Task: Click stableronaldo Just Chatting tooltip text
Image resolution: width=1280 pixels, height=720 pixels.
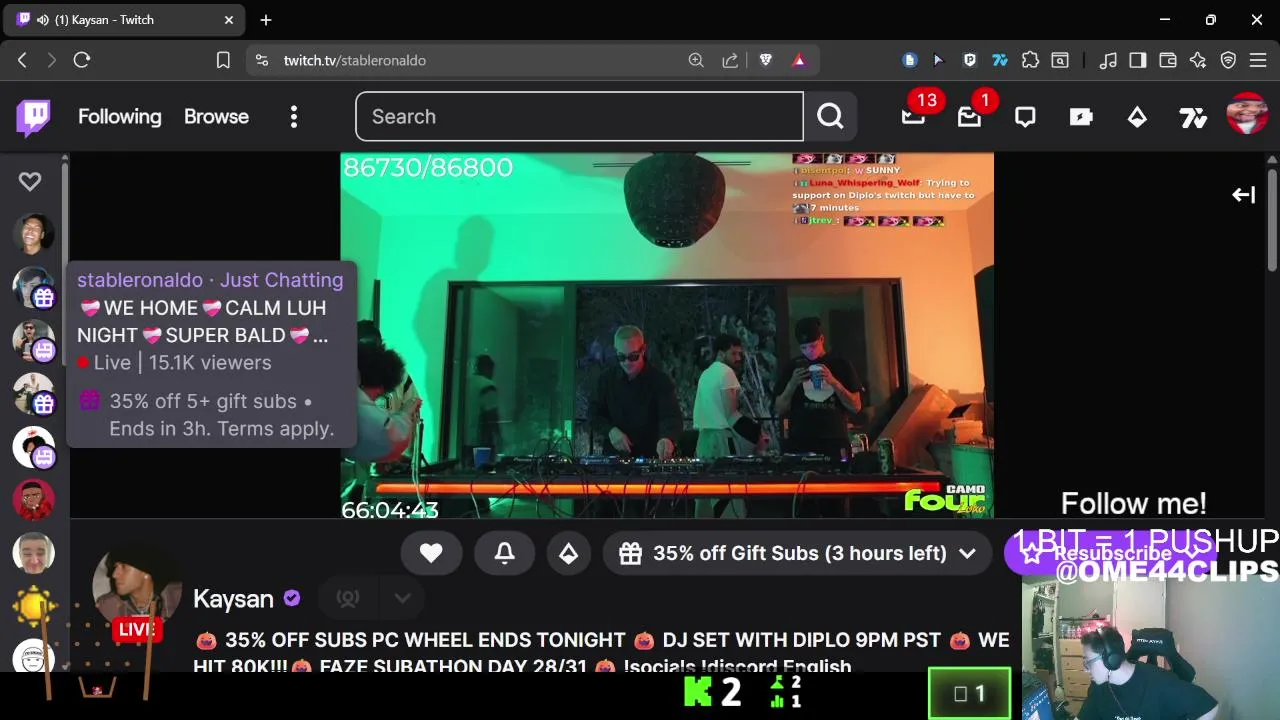Action: click(210, 280)
